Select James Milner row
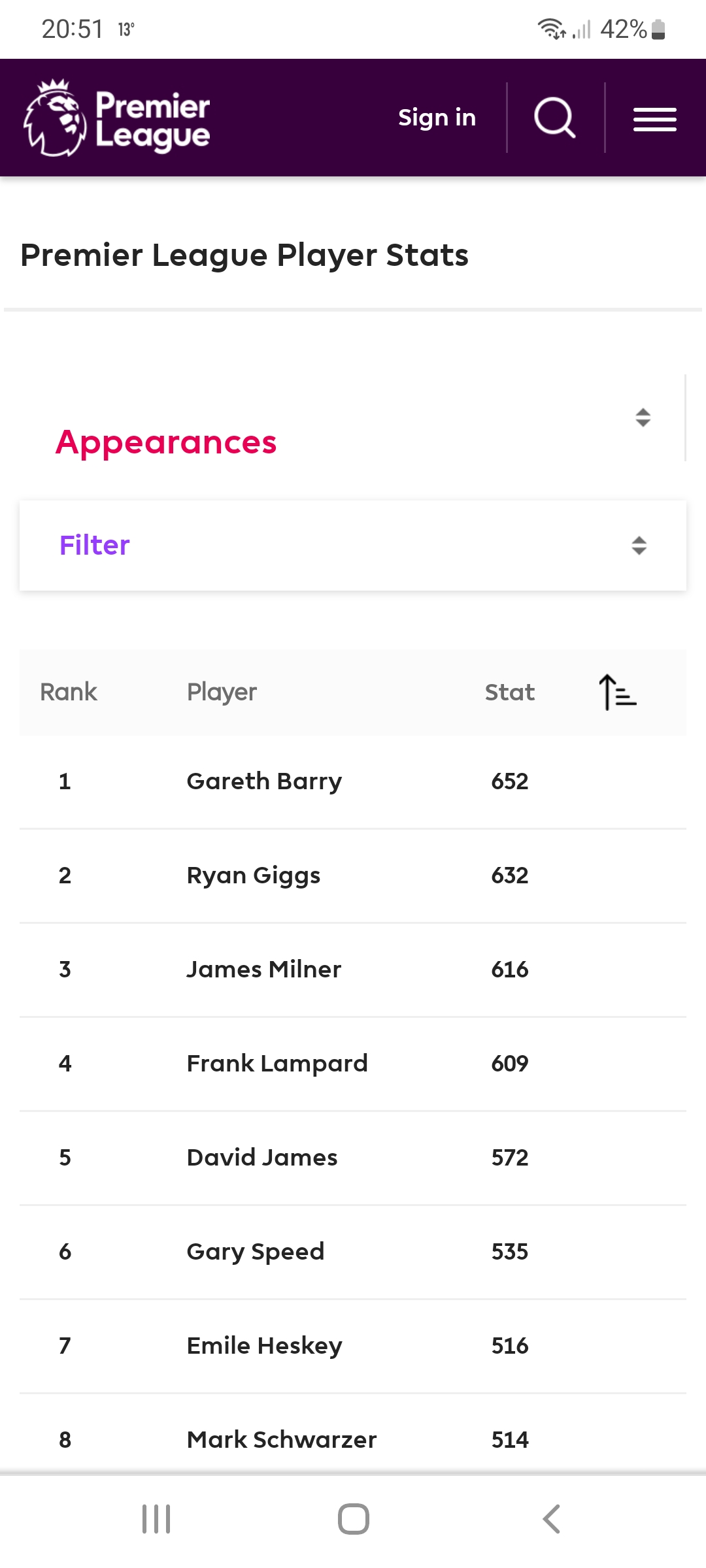Viewport: 706px width, 1568px height. [353, 970]
